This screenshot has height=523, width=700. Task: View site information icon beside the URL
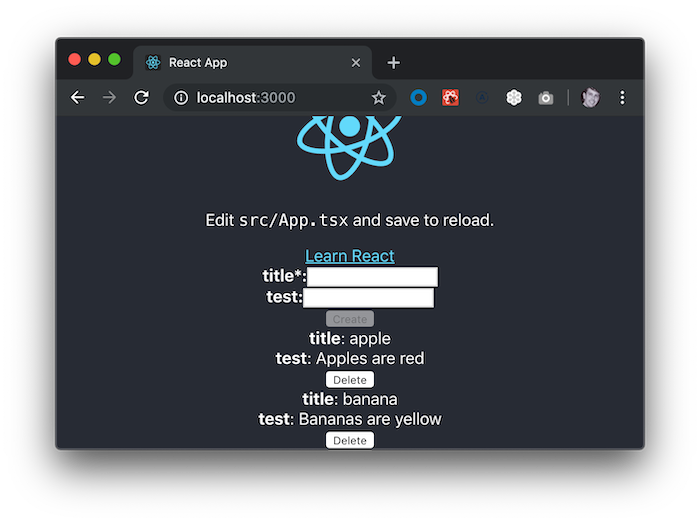181,98
